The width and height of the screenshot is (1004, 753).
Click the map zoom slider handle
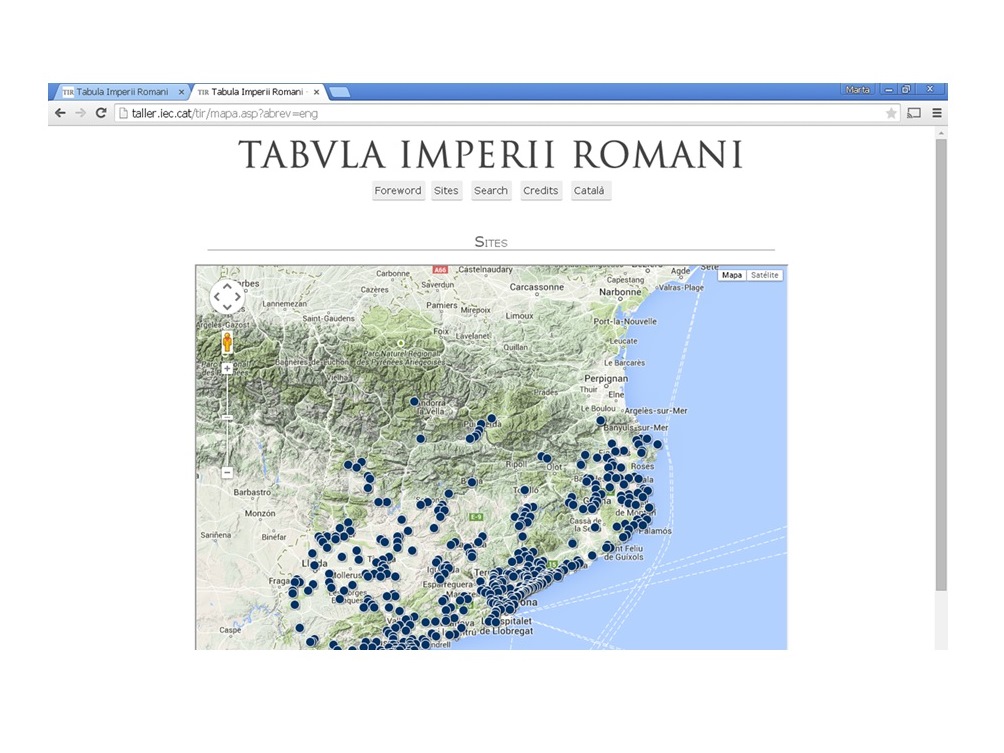click(227, 417)
